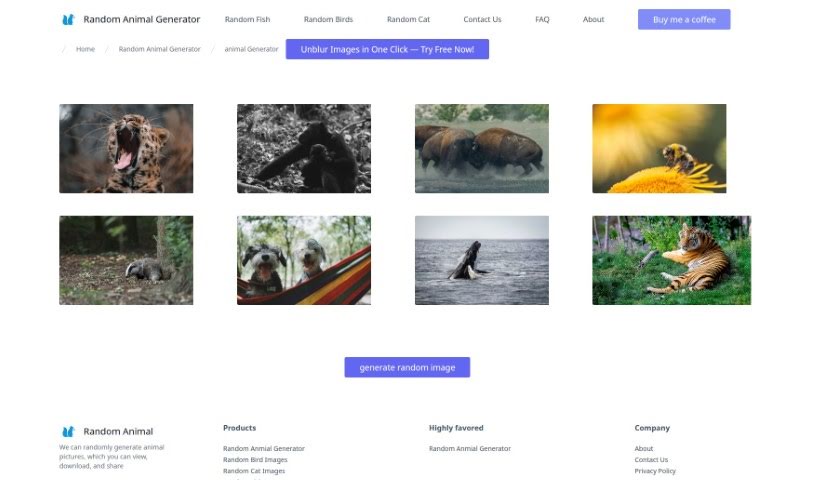
Task: Click the Random Animal footer brand text
Action: click(118, 432)
